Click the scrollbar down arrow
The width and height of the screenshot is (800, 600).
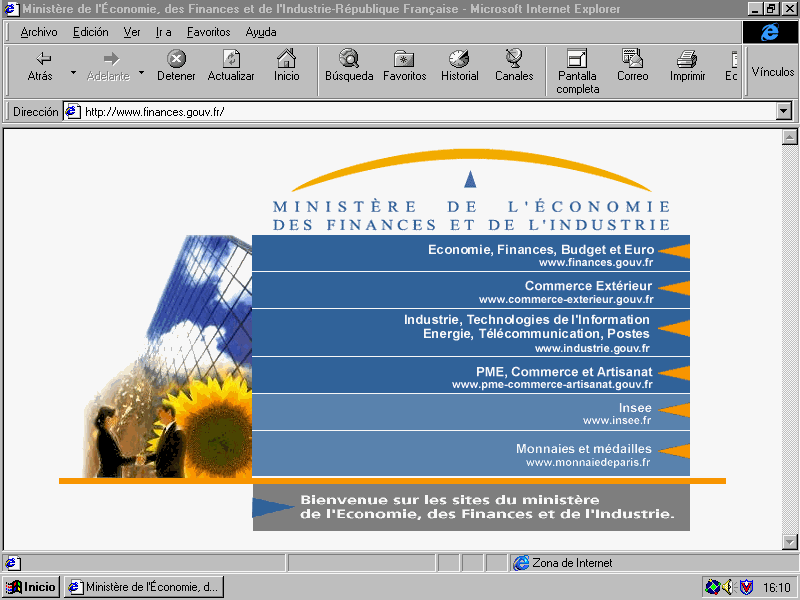tap(790, 542)
